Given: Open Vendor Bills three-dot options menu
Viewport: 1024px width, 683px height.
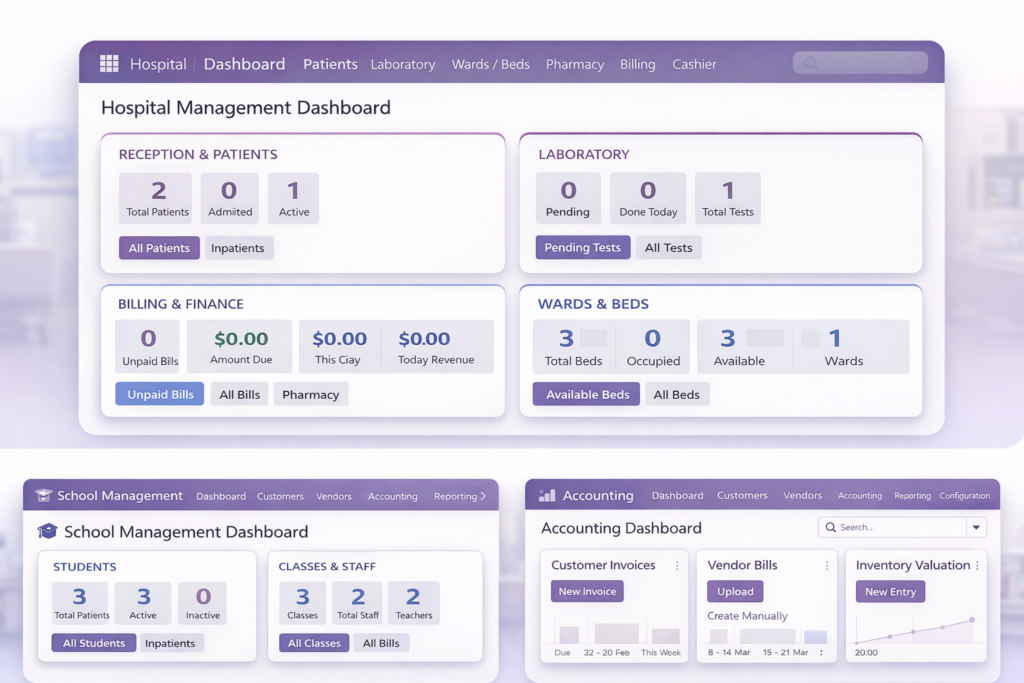Looking at the screenshot, I should point(827,566).
